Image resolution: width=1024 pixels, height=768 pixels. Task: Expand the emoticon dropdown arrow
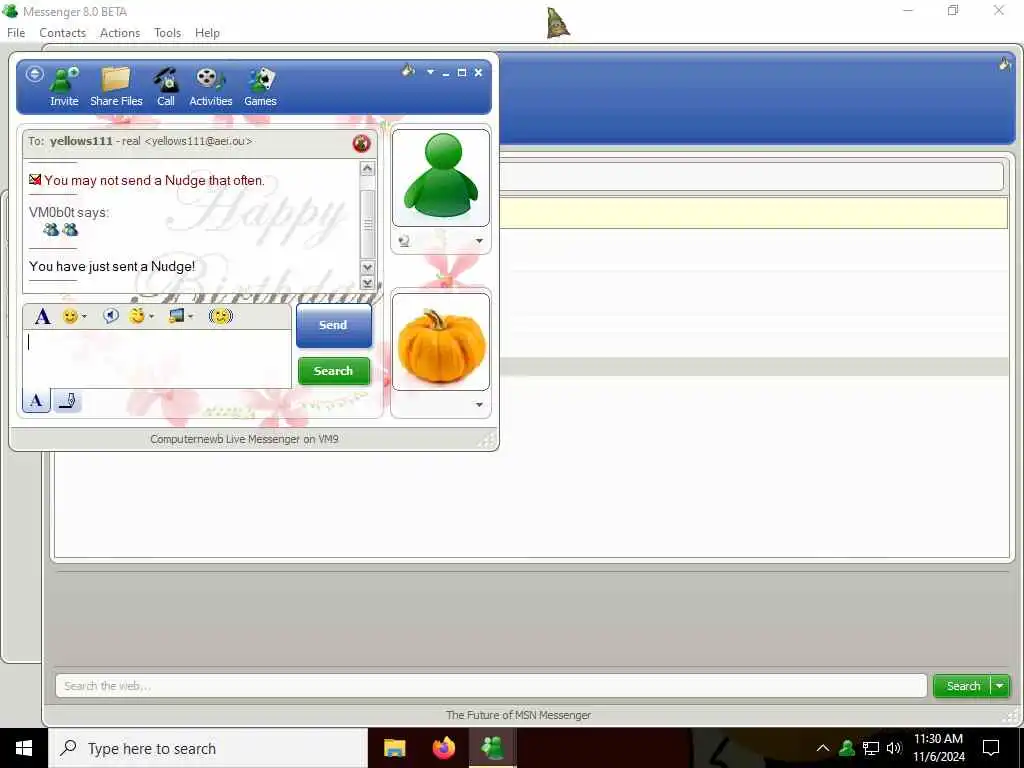[84, 317]
